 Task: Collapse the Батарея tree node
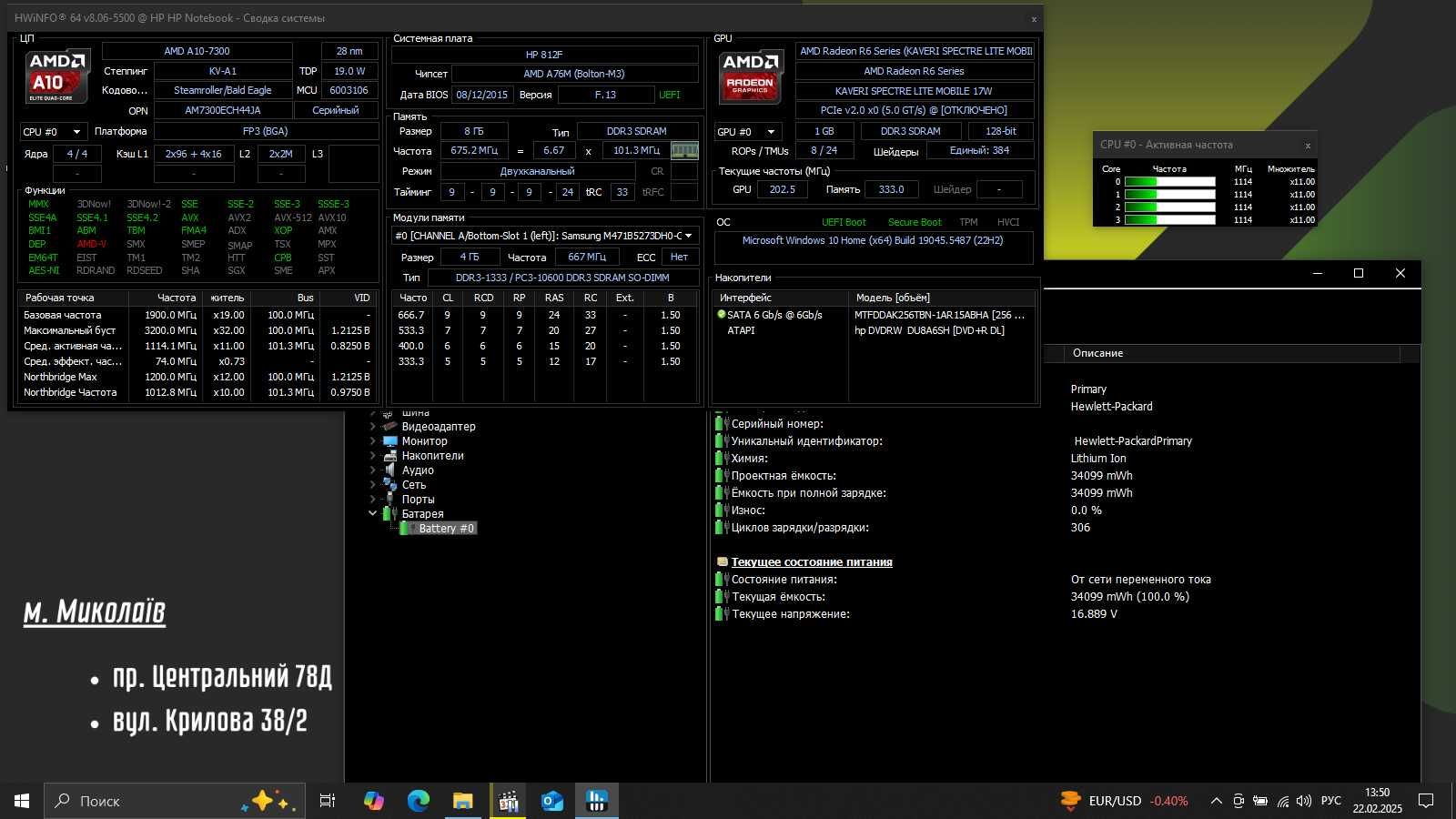tap(372, 513)
